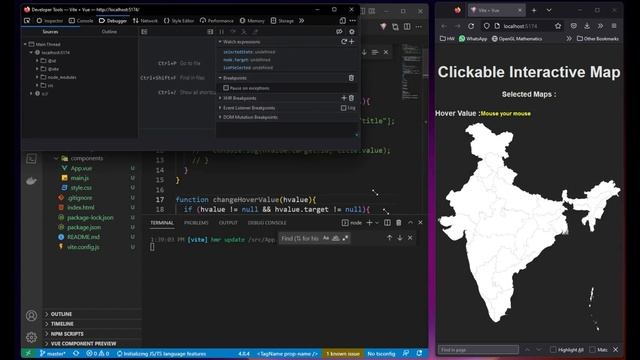The image size is (640, 360).
Task: Select the TERMINAL panel tab
Action: pos(162,222)
